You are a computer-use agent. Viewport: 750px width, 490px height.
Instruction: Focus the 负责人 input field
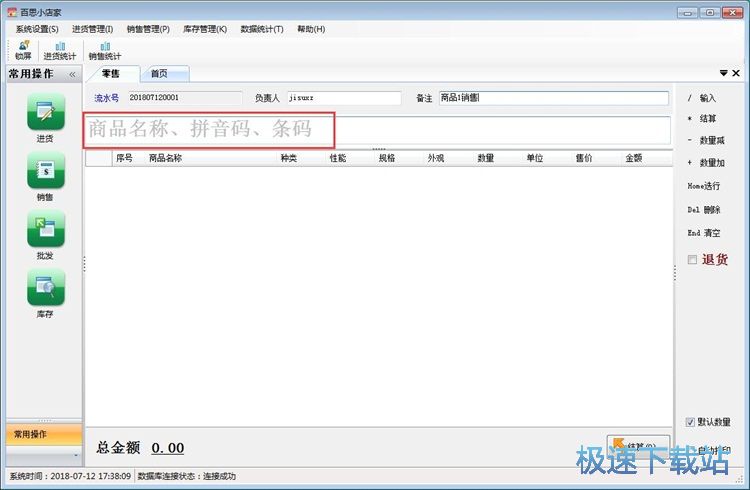(x=344, y=98)
